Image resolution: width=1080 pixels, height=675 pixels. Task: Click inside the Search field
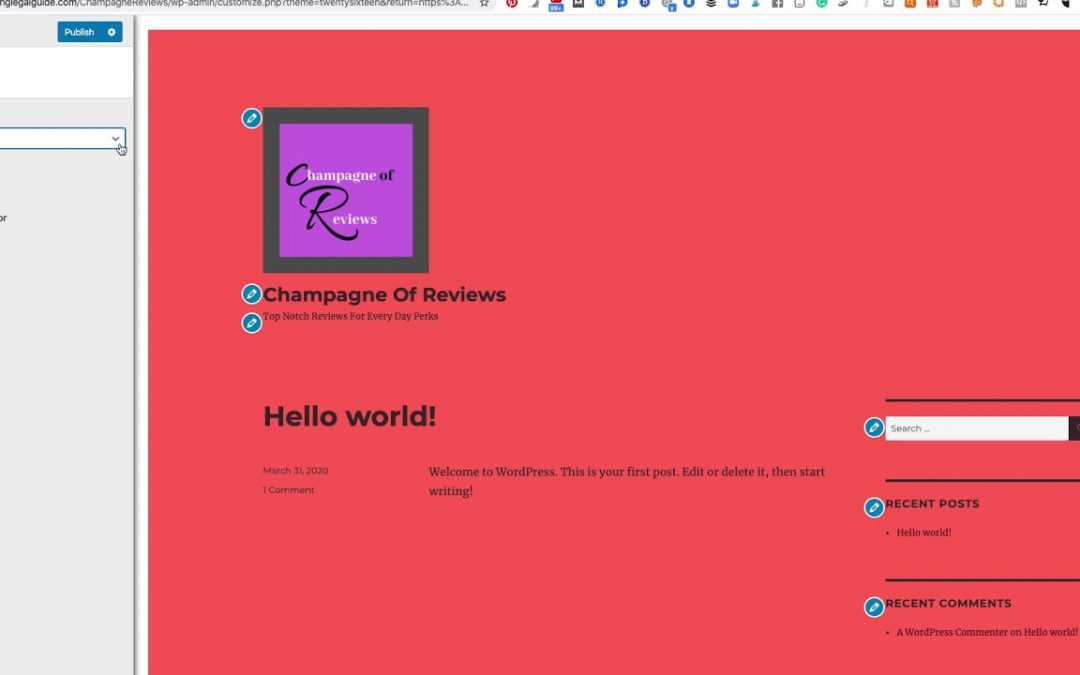pos(975,428)
